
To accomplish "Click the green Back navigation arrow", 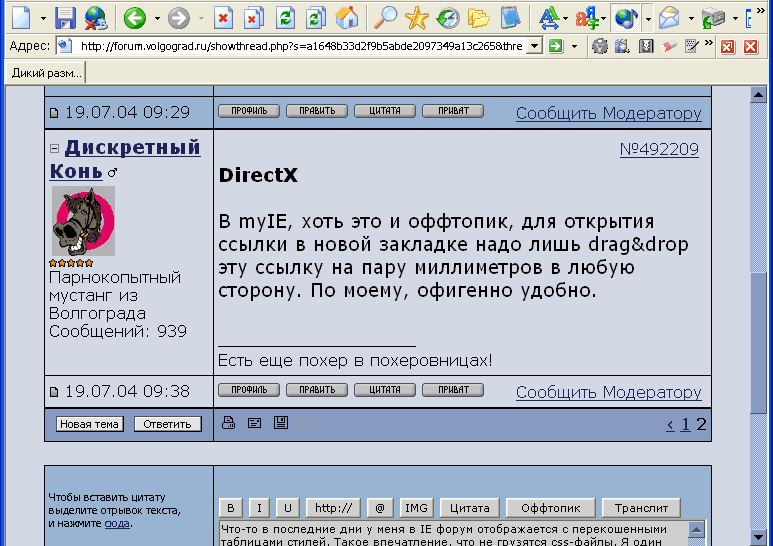I will (x=134, y=17).
